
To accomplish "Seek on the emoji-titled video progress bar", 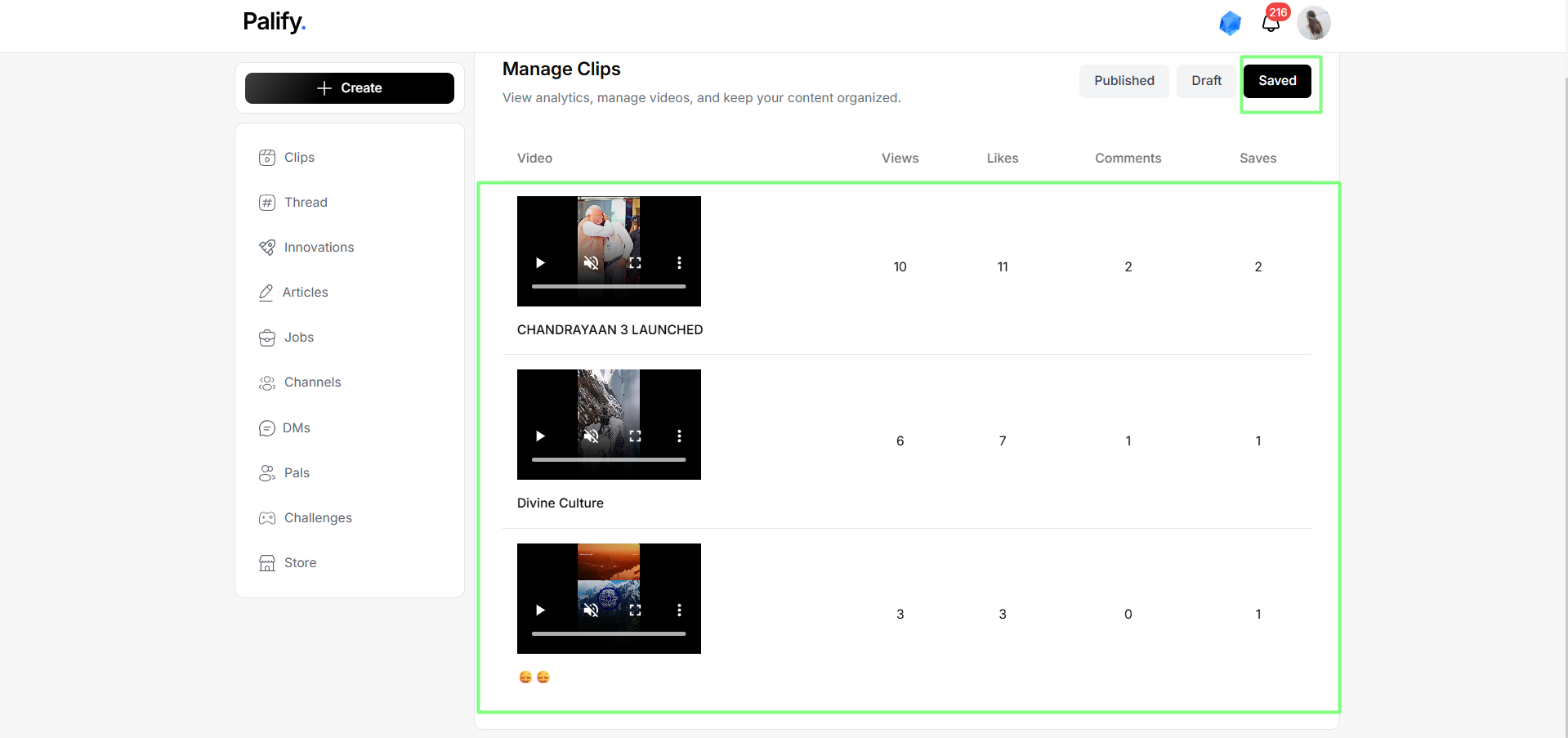I will tap(609, 633).
